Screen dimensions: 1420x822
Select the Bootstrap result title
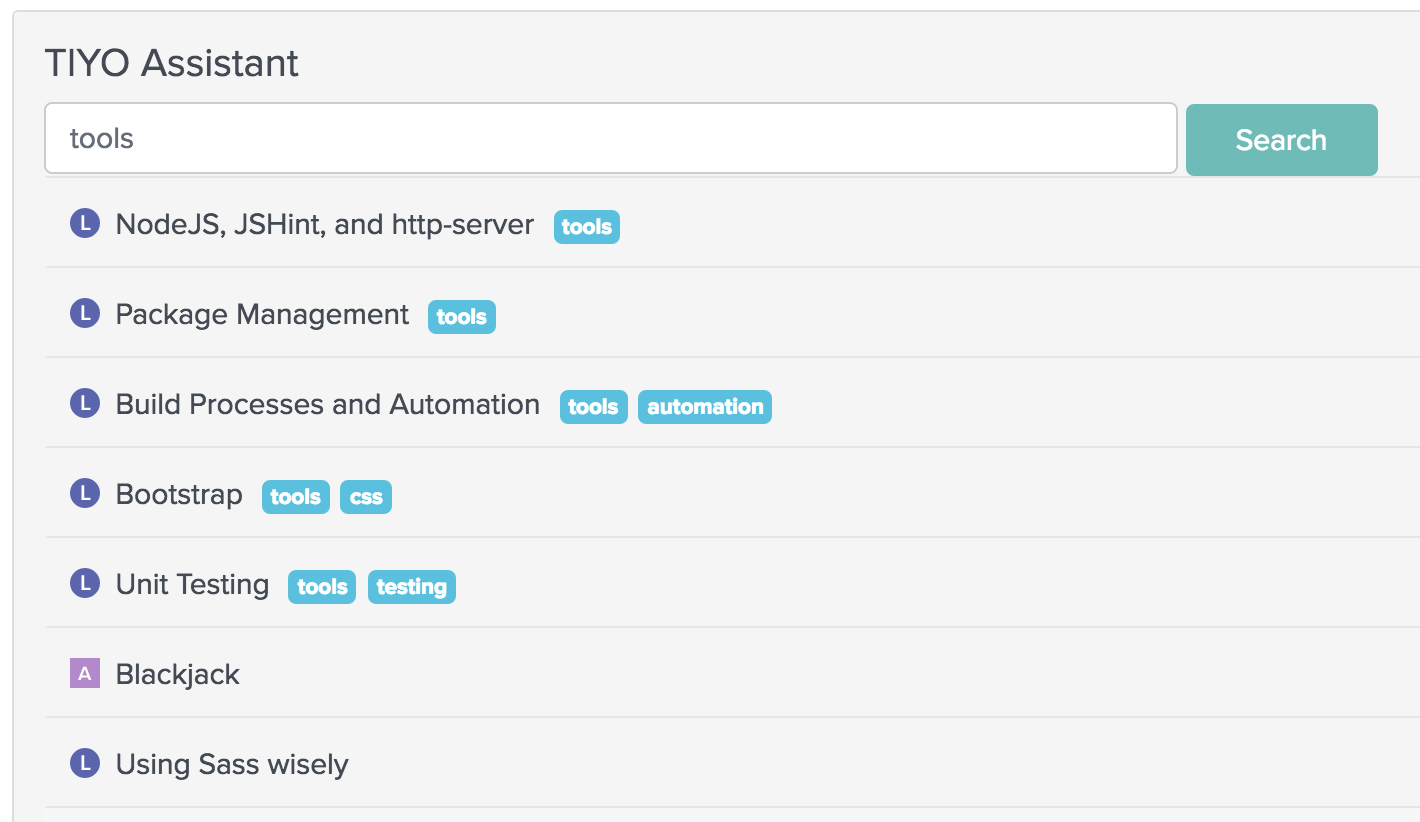point(179,494)
